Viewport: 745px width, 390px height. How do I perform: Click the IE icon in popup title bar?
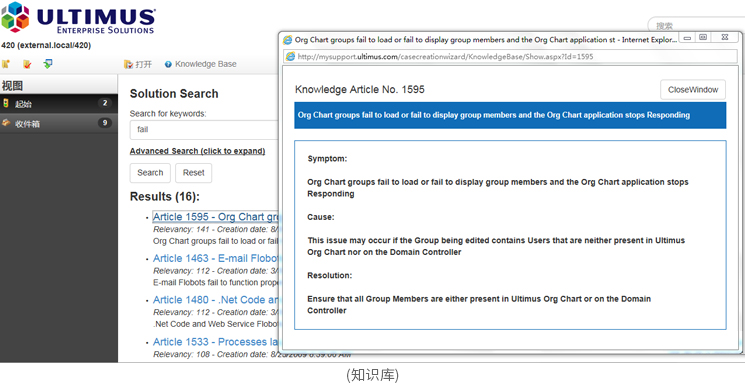287,40
